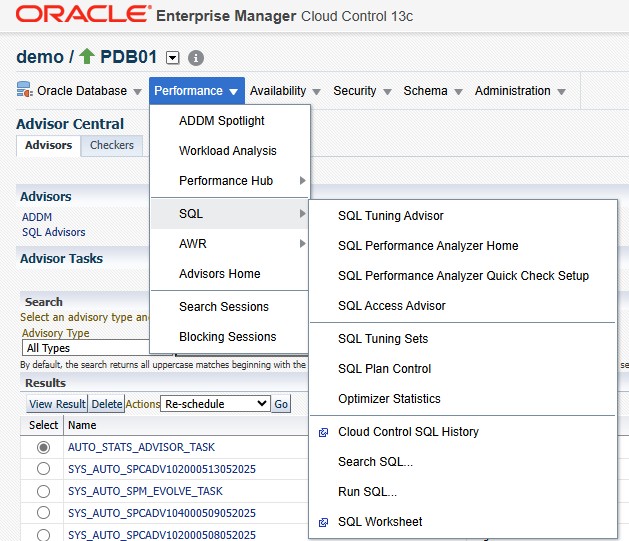Screen dimensions: 629x541
Task: Open the Actions Re-schedule dropdown
Action: pyautogui.click(x=215, y=404)
